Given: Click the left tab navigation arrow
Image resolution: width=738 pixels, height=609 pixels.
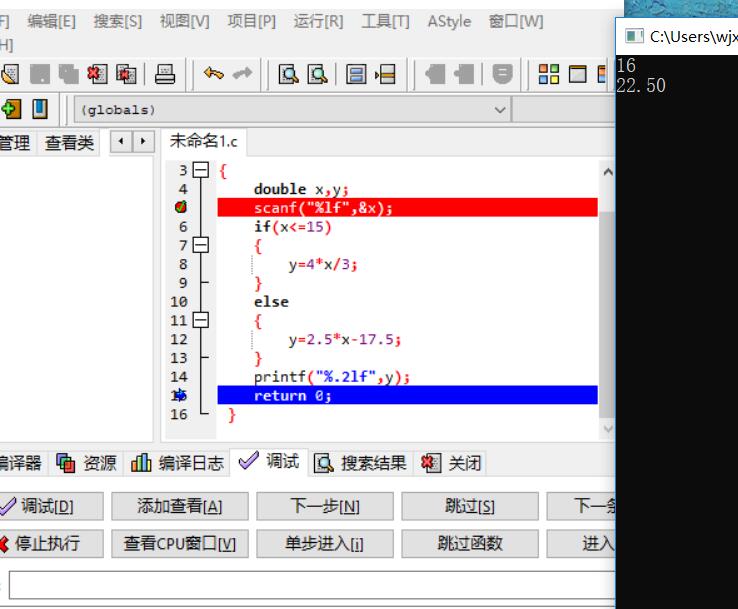Looking at the screenshot, I should (121, 141).
